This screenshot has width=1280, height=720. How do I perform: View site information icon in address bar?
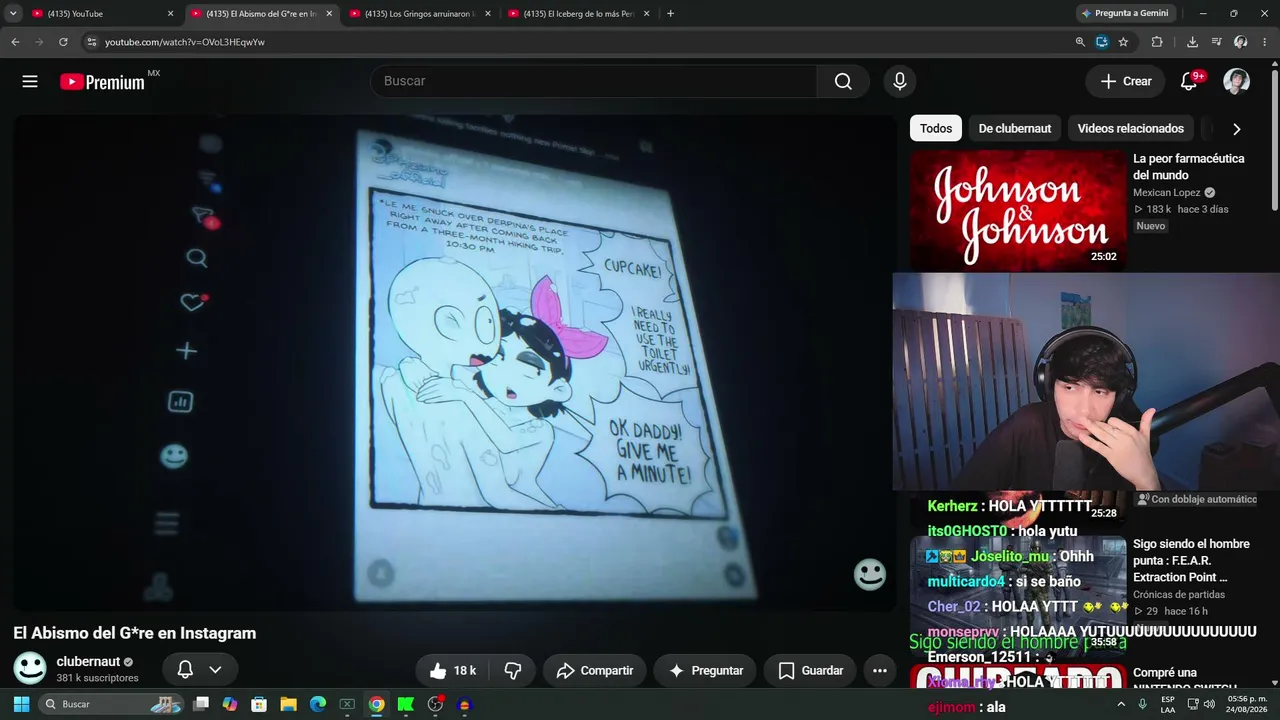[92, 42]
